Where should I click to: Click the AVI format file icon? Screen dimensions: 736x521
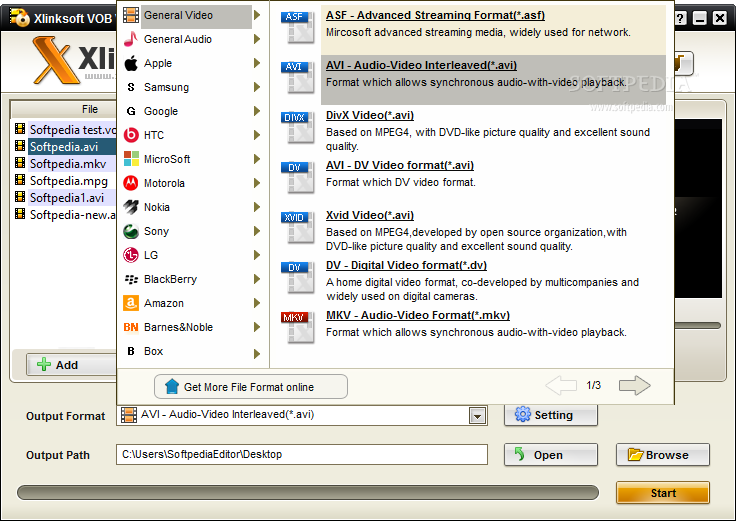pyautogui.click(x=298, y=77)
